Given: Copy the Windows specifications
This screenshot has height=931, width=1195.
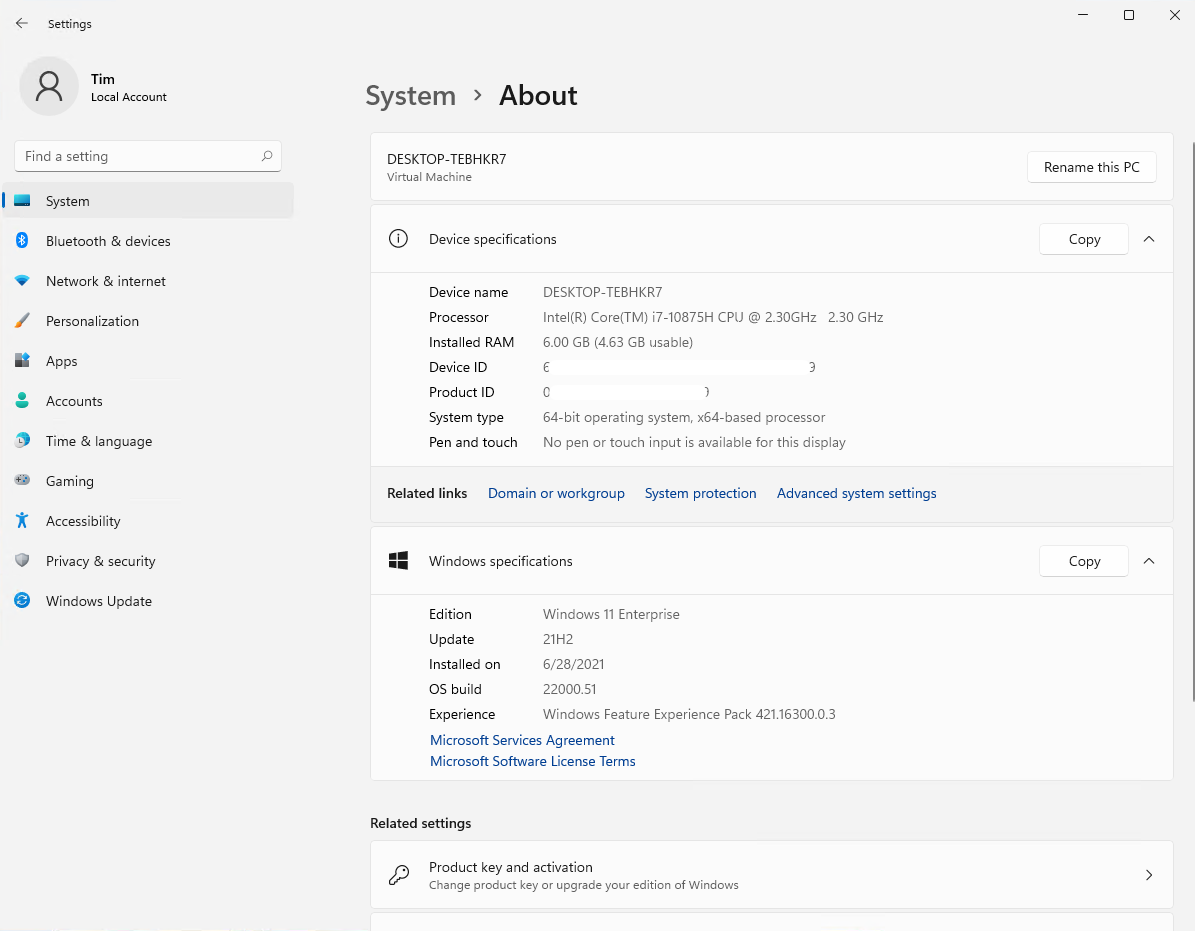Looking at the screenshot, I should [x=1084, y=561].
